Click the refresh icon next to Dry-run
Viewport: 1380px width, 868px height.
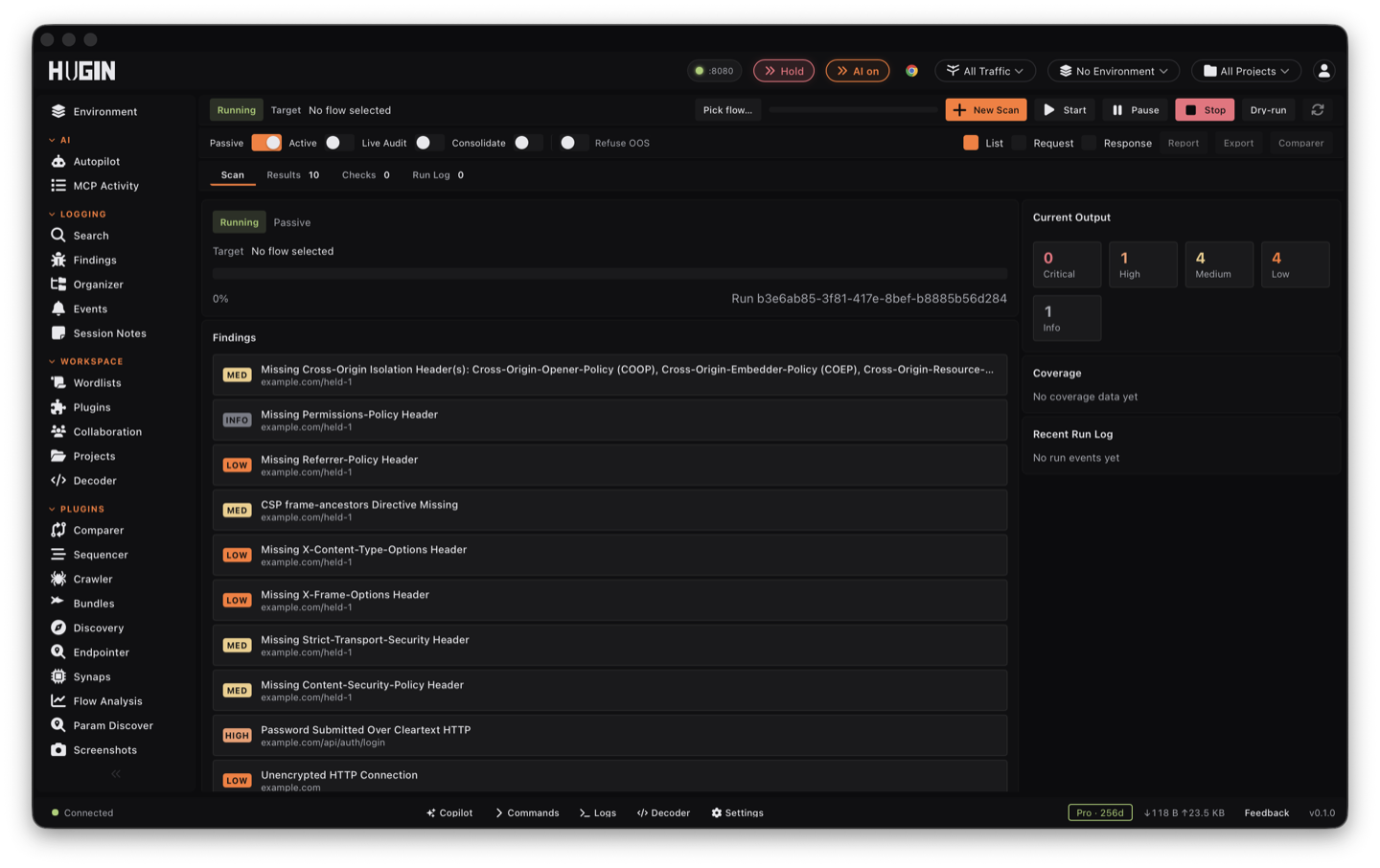1318,110
